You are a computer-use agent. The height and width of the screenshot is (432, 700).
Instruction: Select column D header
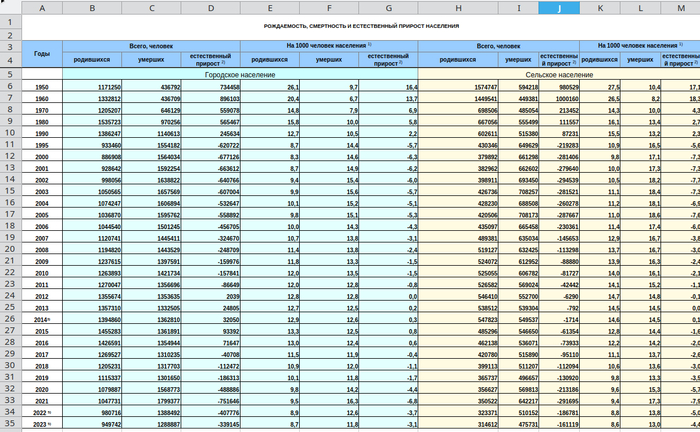(x=210, y=8)
